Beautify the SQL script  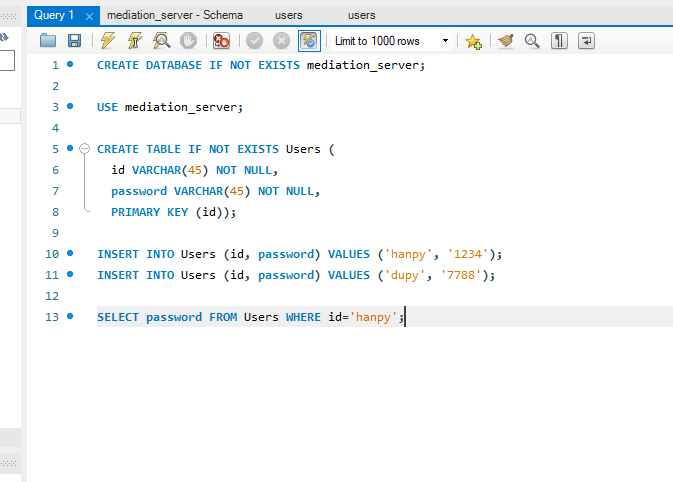(506, 41)
